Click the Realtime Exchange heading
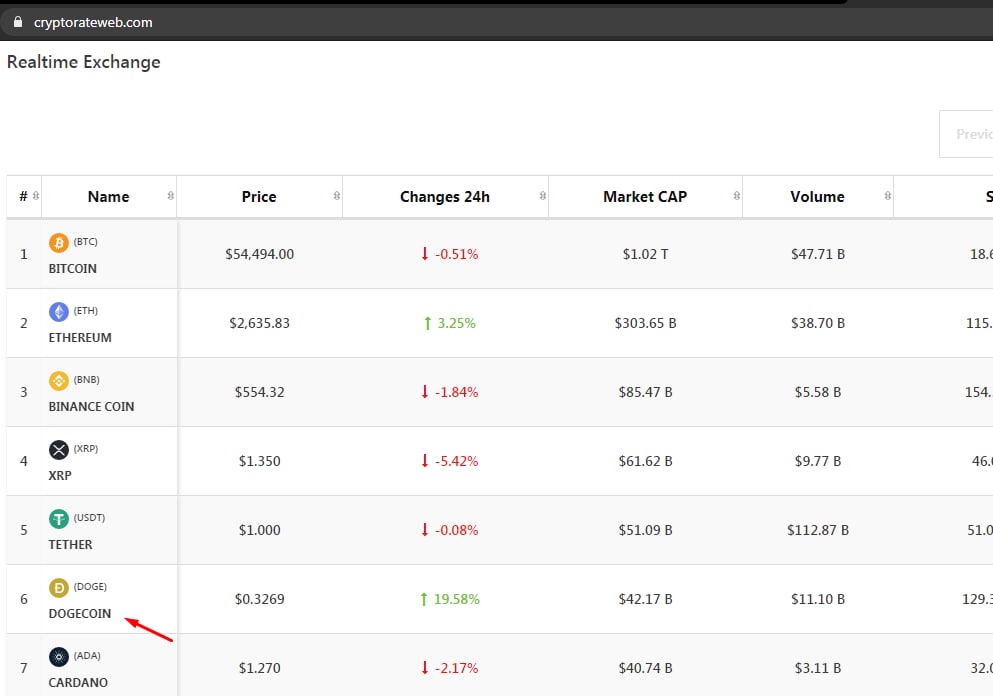Image resolution: width=993 pixels, height=696 pixels. pyautogui.click(x=84, y=62)
